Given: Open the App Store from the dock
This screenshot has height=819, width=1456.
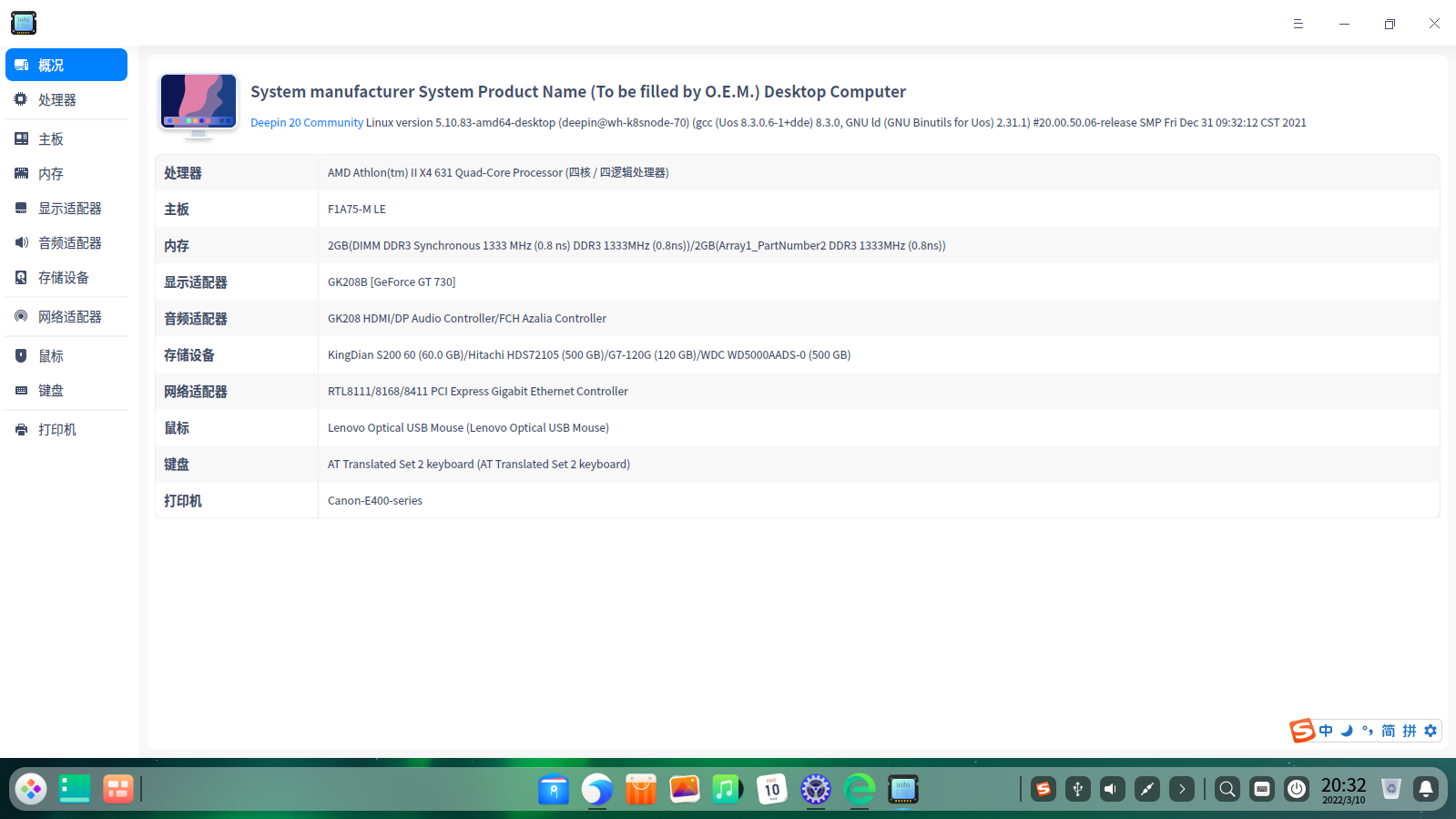Looking at the screenshot, I should 641,789.
